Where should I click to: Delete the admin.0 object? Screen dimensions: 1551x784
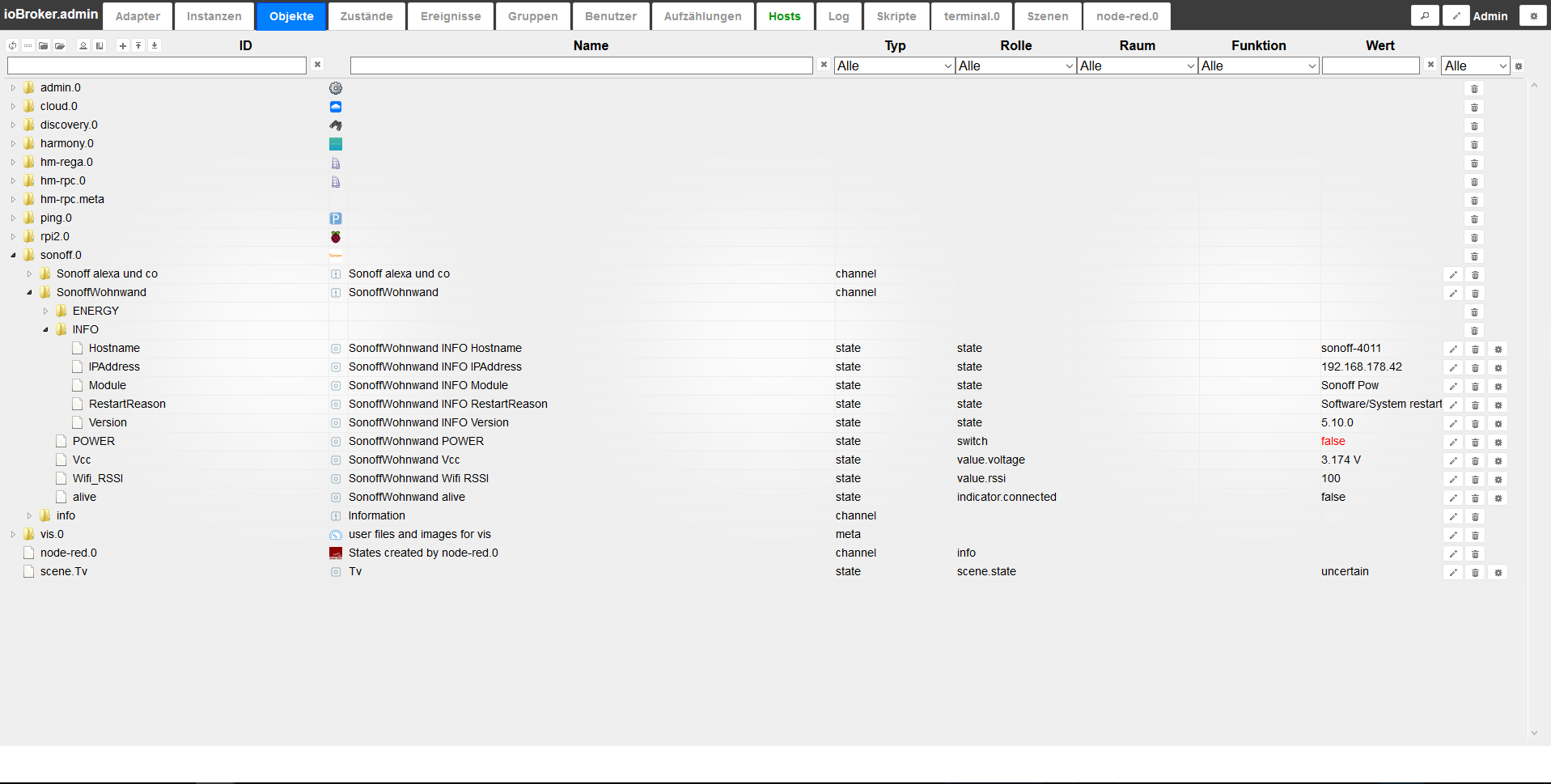(1474, 89)
